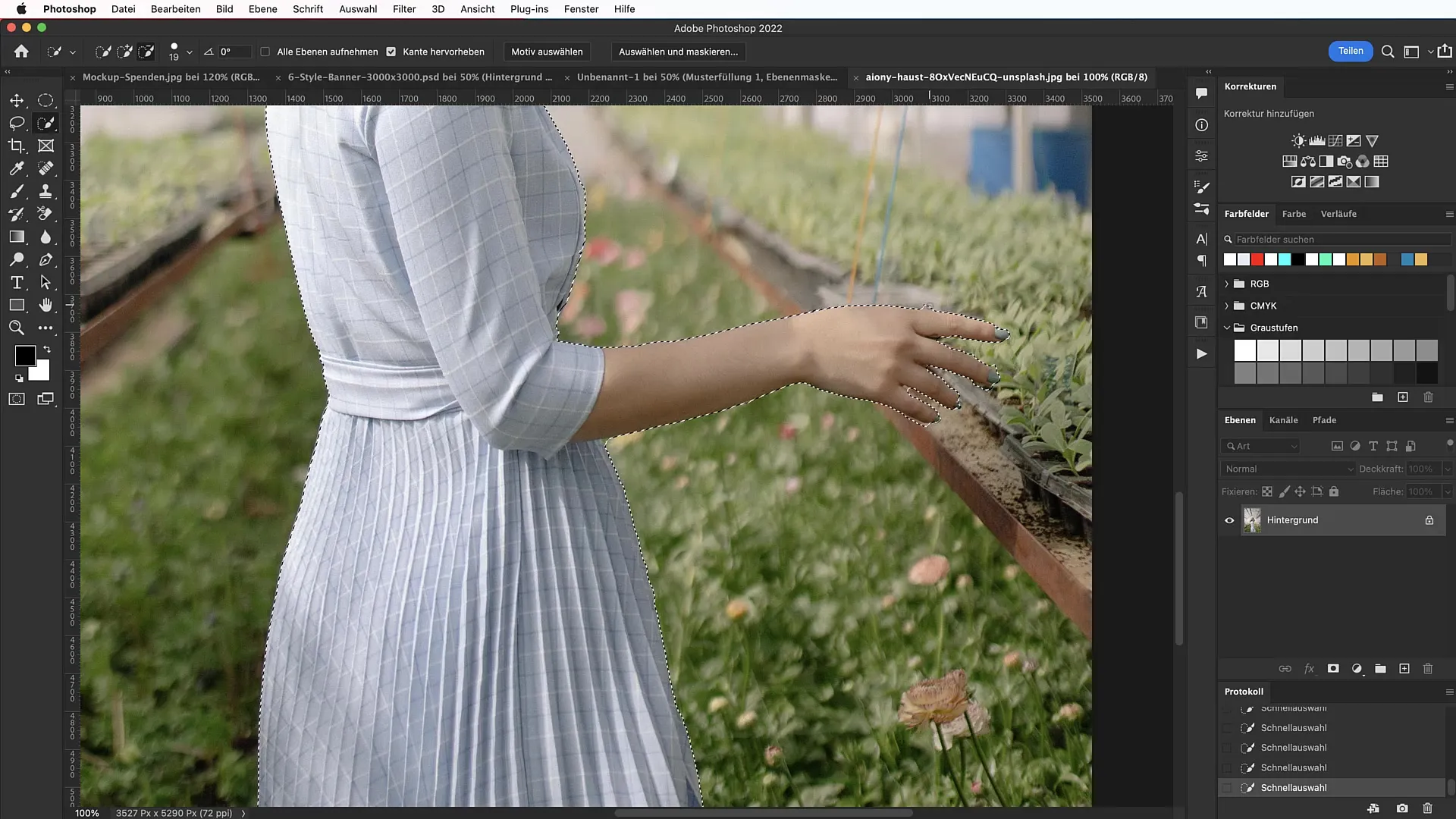Enable Kante hervorheben checkbox

[392, 51]
